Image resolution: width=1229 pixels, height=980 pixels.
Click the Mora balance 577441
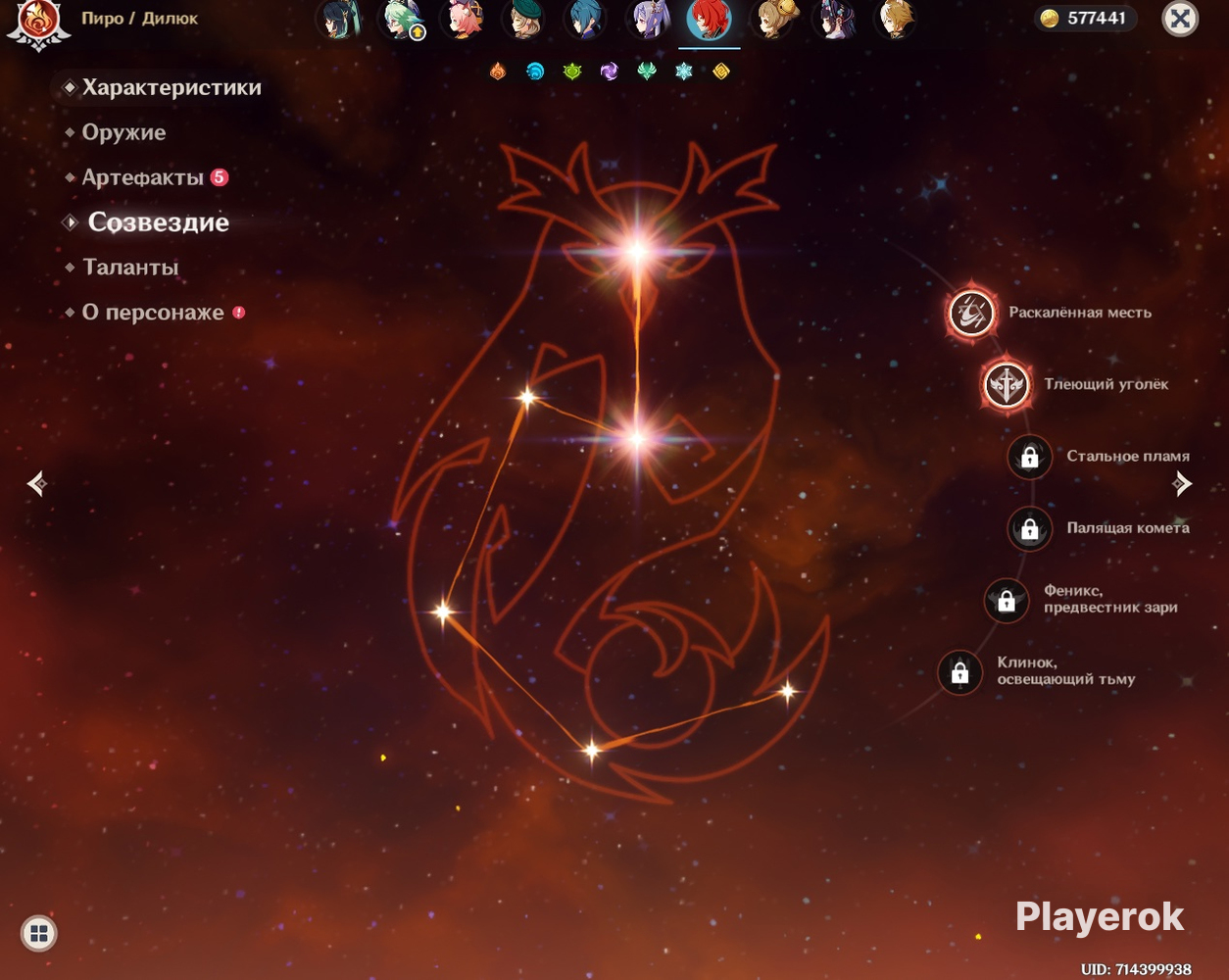(1087, 19)
